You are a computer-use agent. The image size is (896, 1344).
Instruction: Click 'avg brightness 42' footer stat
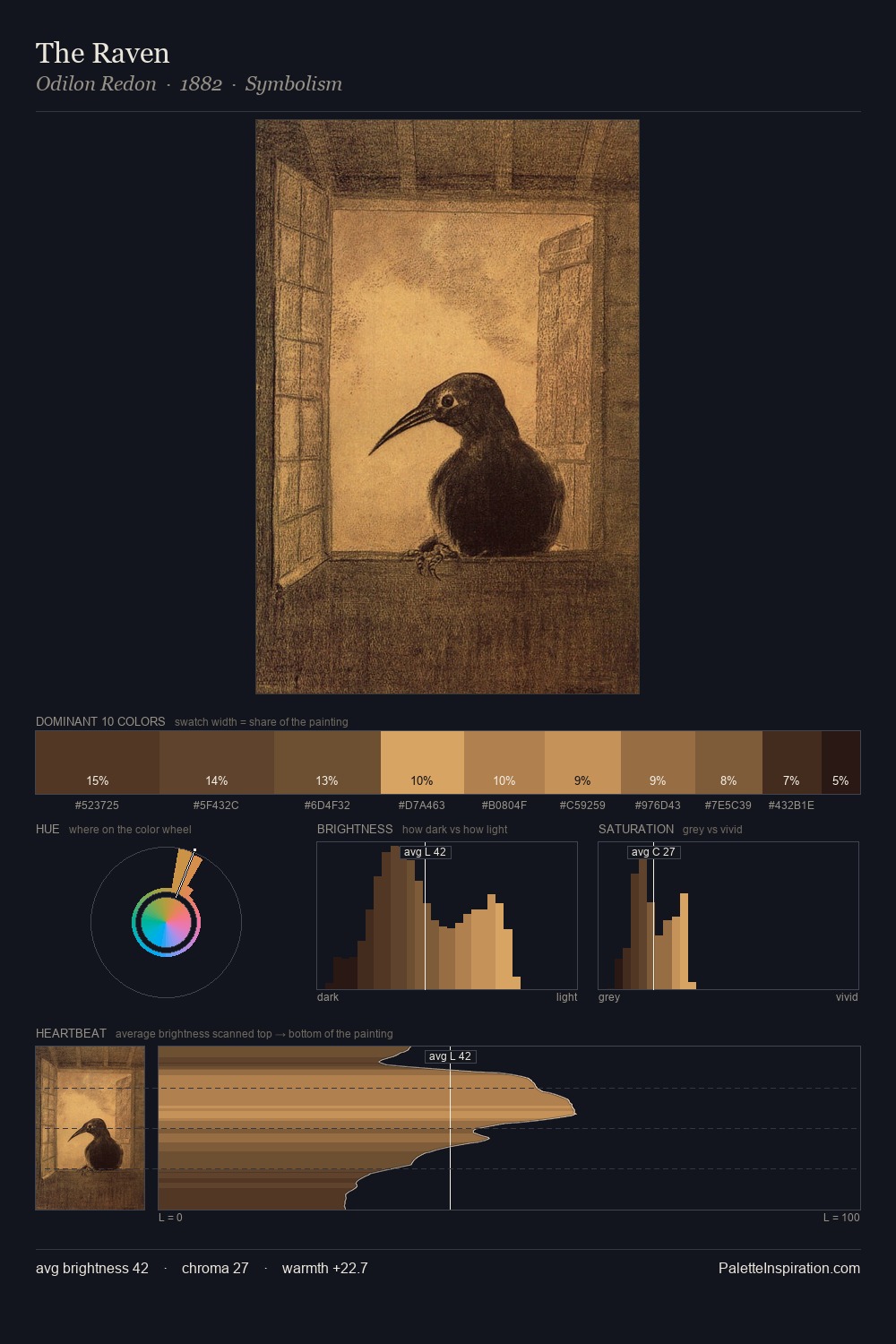92,1268
